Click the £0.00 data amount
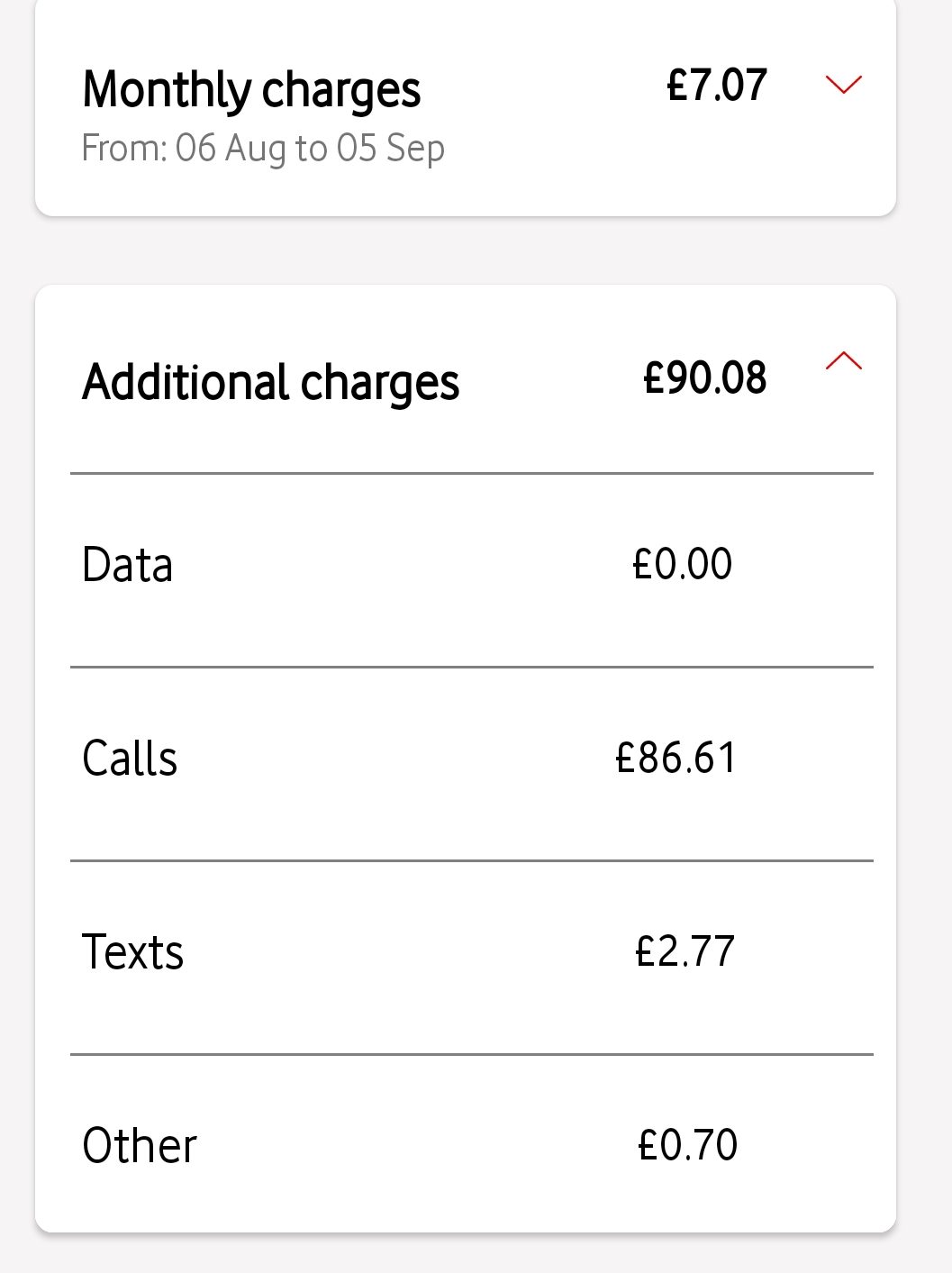952x1273 pixels. [682, 565]
